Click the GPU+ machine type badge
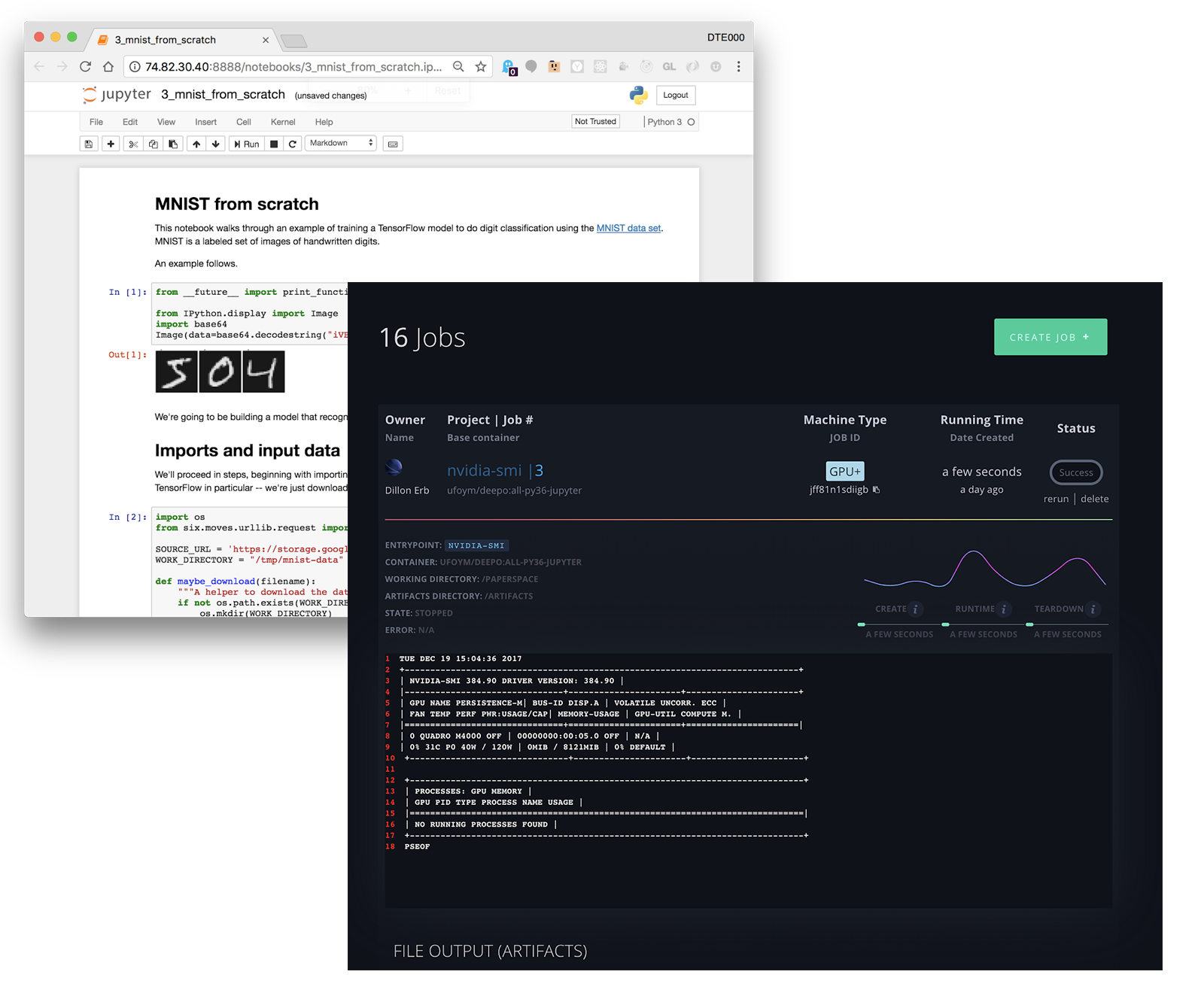This screenshot has width=1204, height=1008. 844,471
